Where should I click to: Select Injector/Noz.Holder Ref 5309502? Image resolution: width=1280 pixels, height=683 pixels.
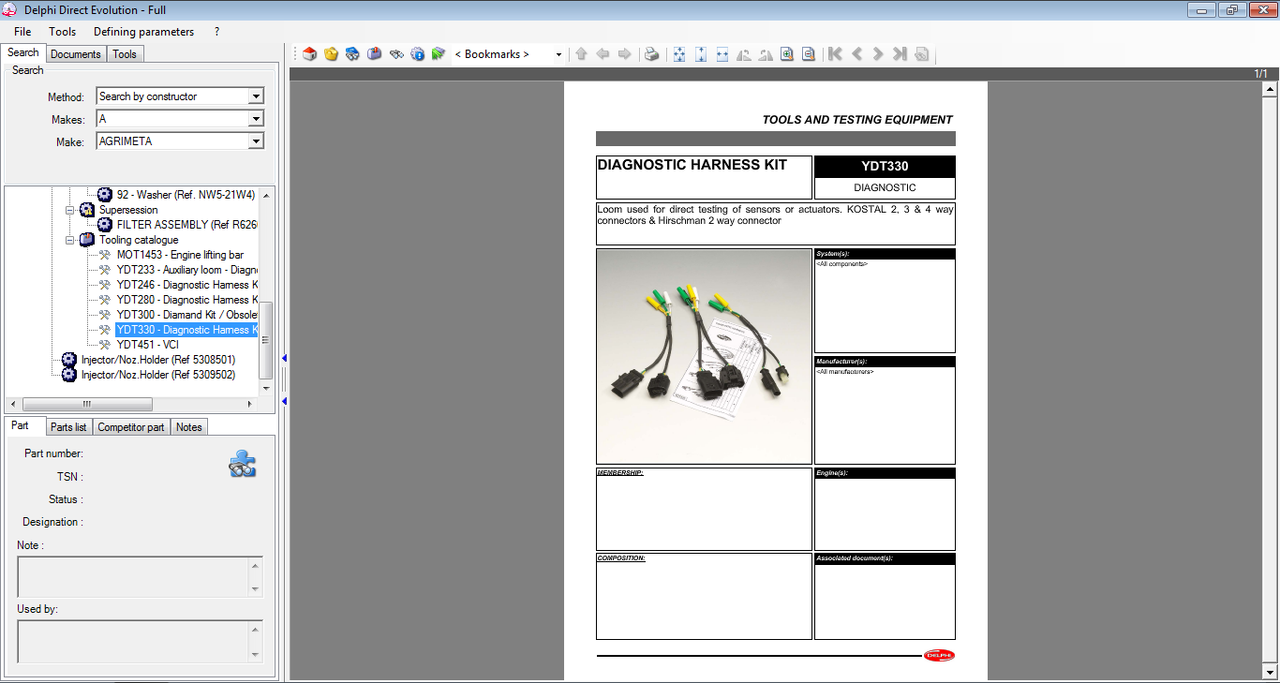point(158,375)
